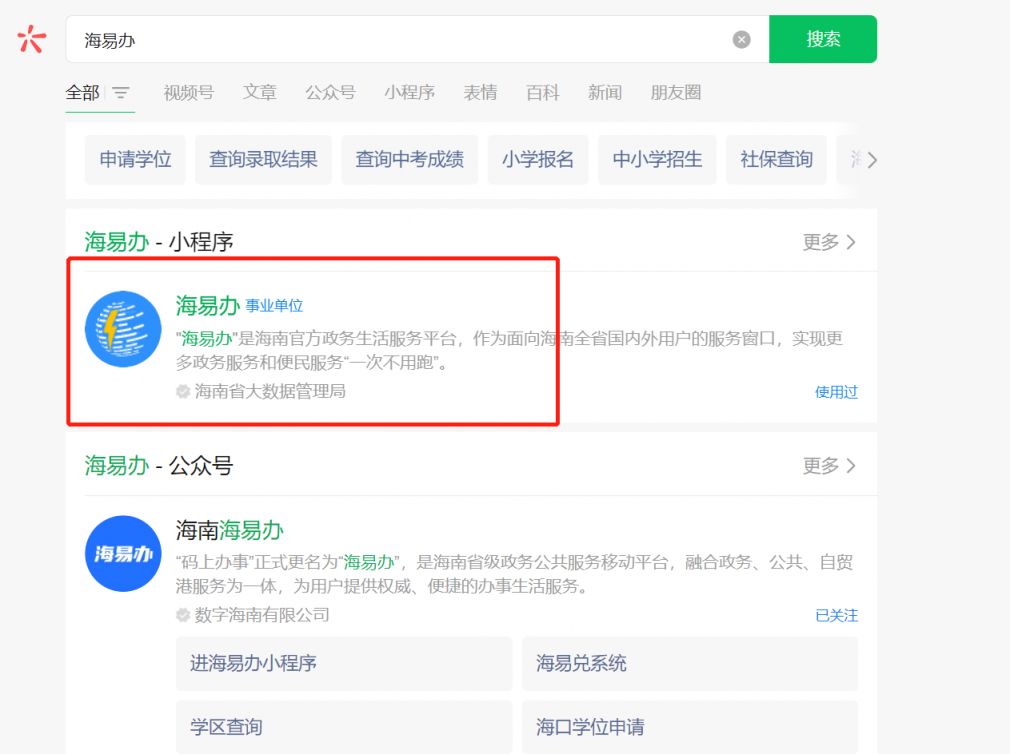Screen dimensions: 1010x754
Task: Click the 海易办 - 公众号 section heading
Action: tap(158, 466)
